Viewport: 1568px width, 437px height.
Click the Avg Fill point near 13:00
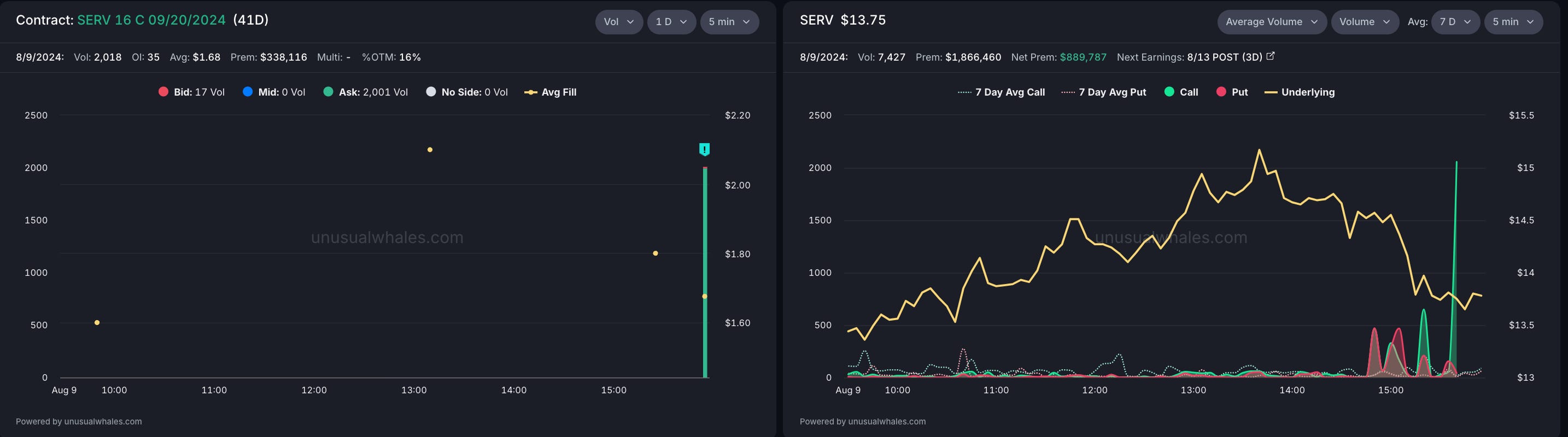pos(430,150)
